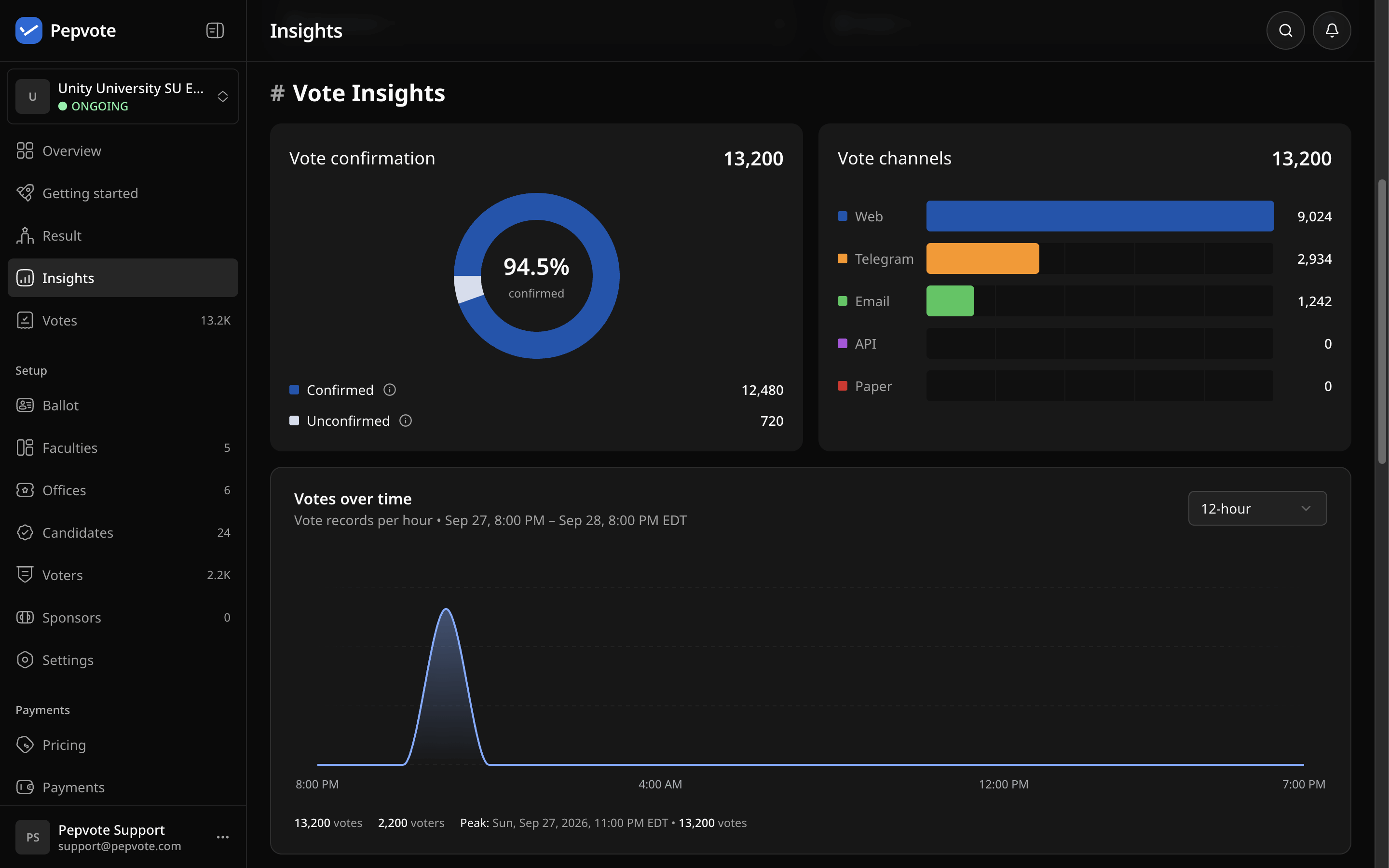Go to Votes in the sidebar

tap(123, 320)
